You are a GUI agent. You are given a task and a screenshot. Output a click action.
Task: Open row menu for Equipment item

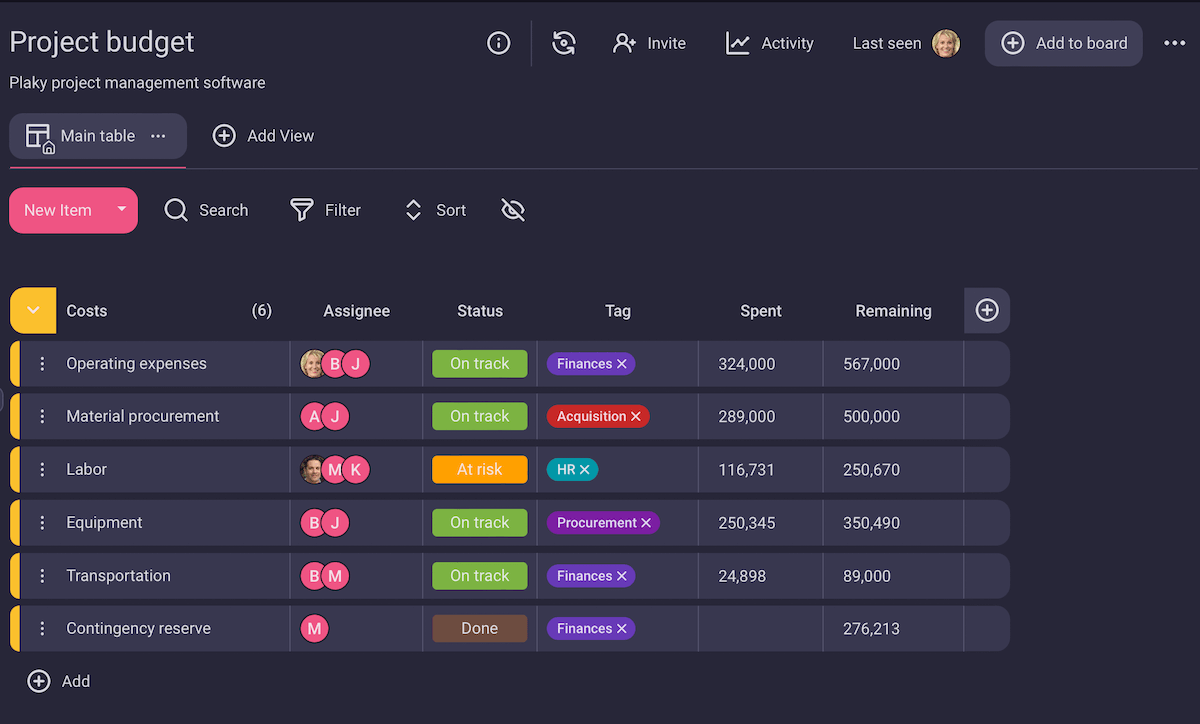[x=42, y=523]
